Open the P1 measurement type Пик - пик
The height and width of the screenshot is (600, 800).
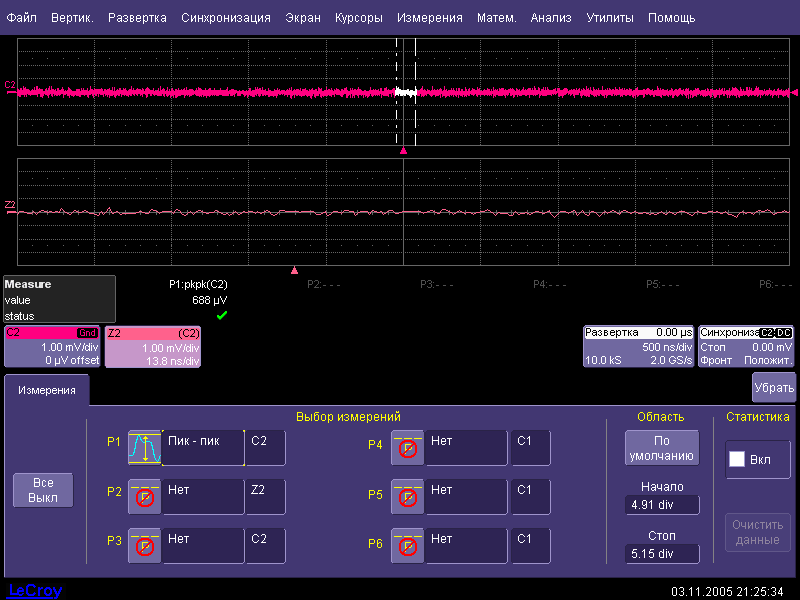pyautogui.click(x=203, y=448)
